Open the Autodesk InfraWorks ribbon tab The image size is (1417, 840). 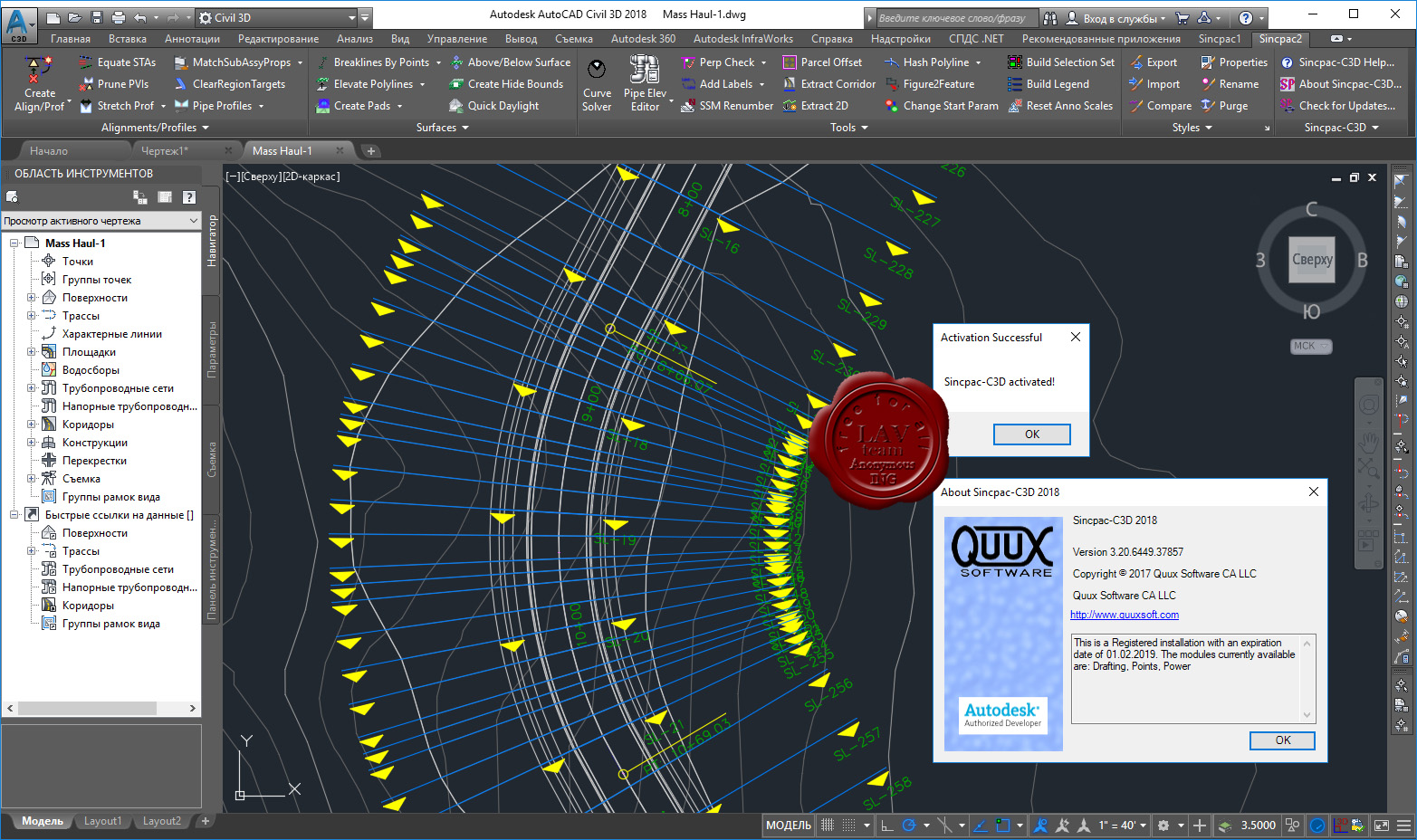(x=742, y=39)
